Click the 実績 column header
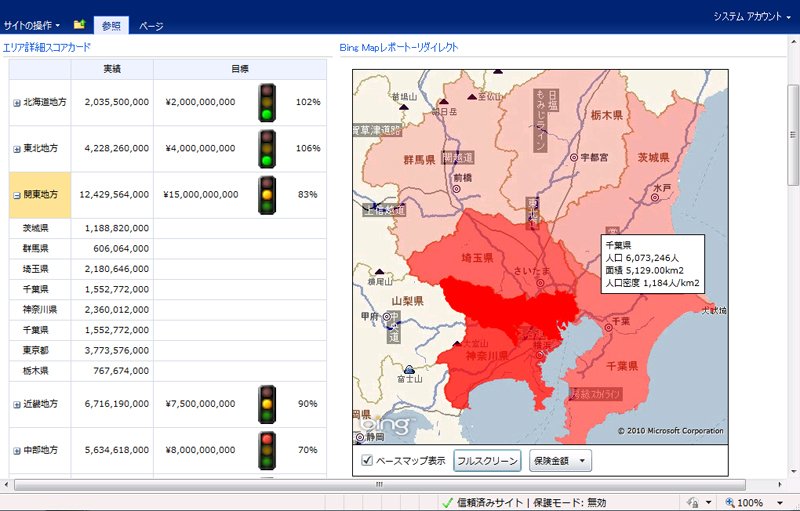 (112, 69)
